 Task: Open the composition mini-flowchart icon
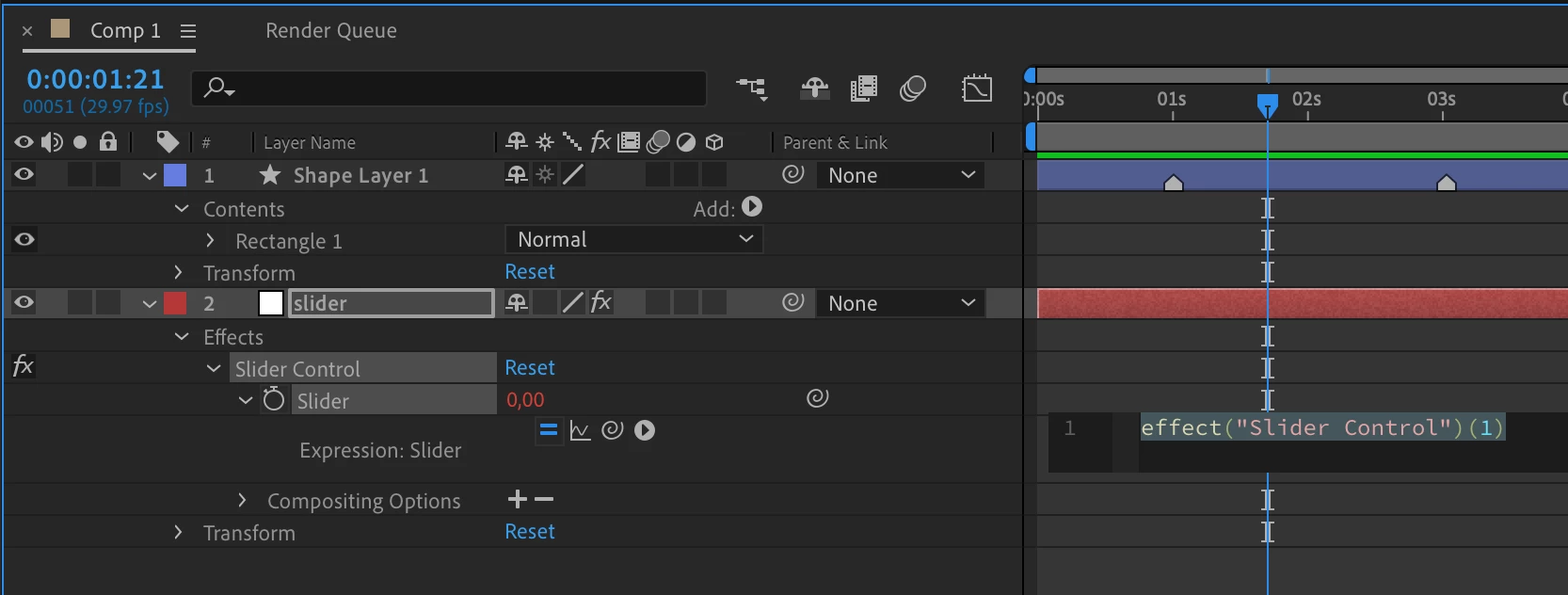click(x=752, y=88)
